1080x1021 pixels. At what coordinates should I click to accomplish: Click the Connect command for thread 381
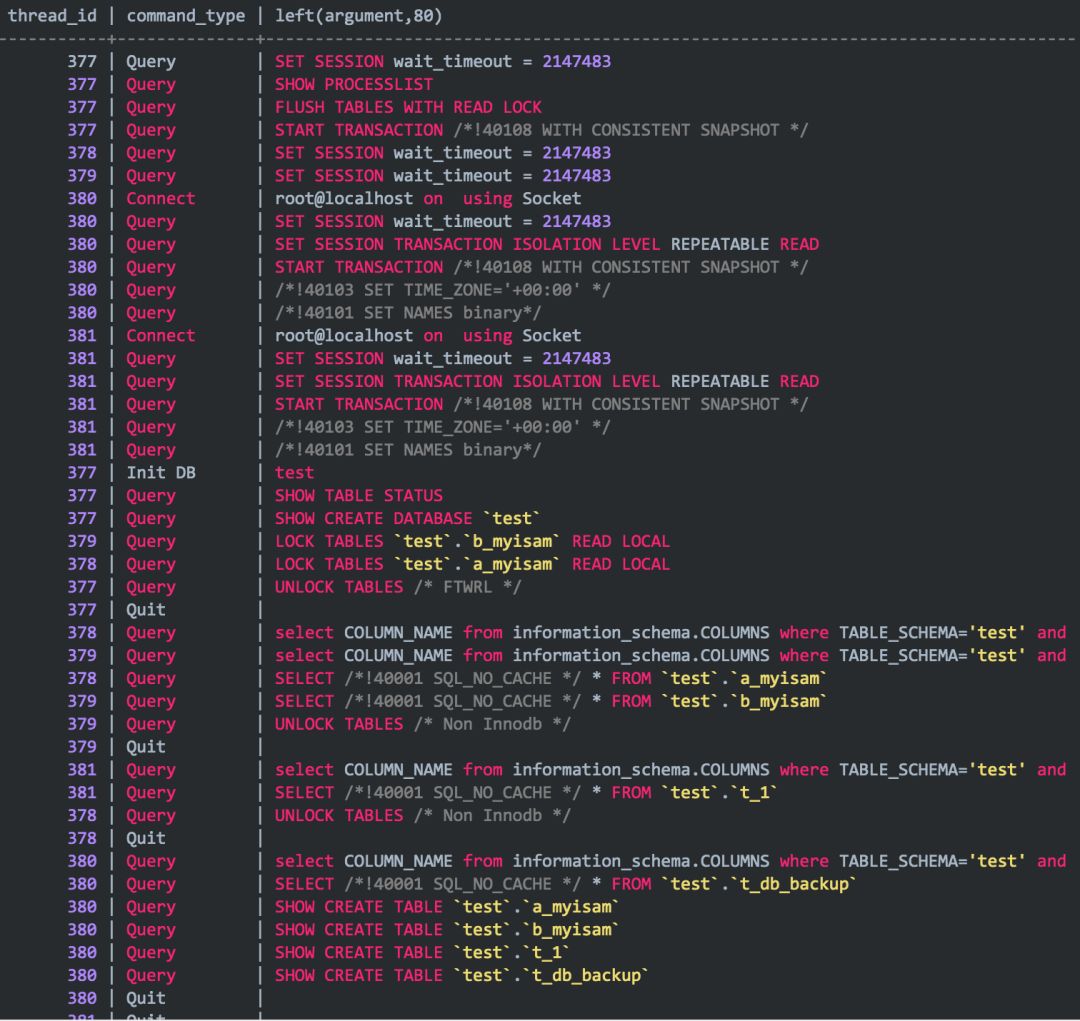coord(160,336)
